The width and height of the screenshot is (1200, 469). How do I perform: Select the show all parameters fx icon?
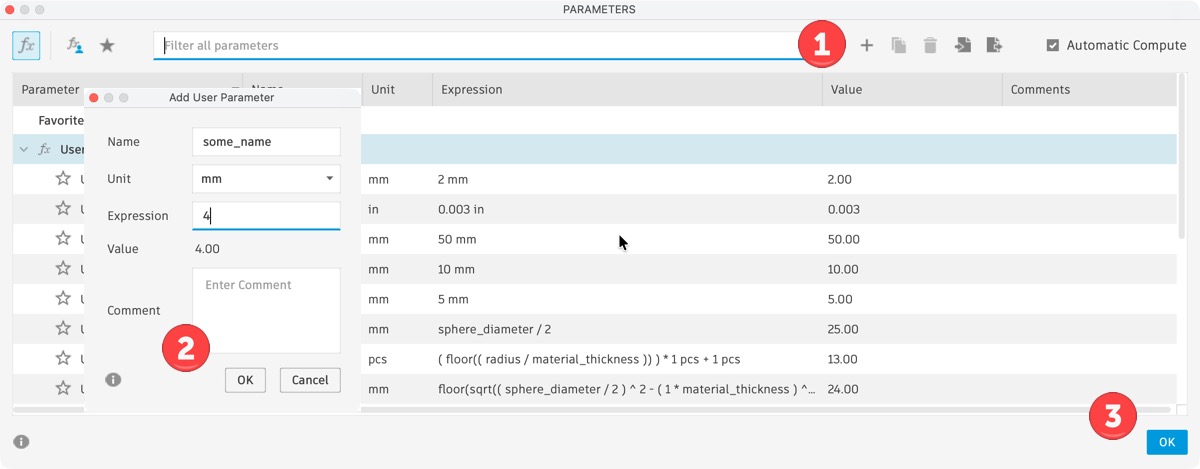click(x=26, y=46)
